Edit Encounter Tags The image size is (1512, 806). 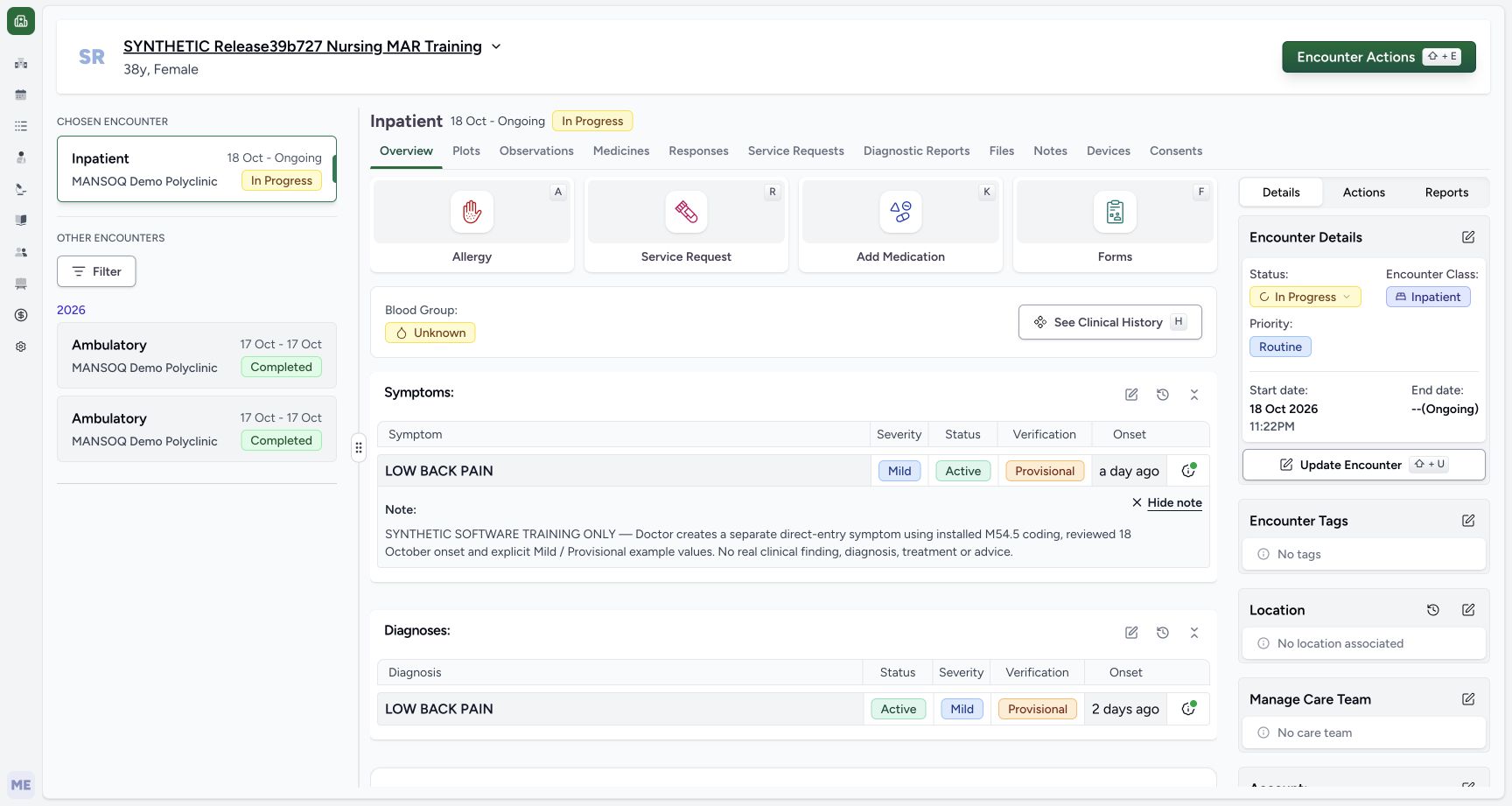tap(1468, 521)
